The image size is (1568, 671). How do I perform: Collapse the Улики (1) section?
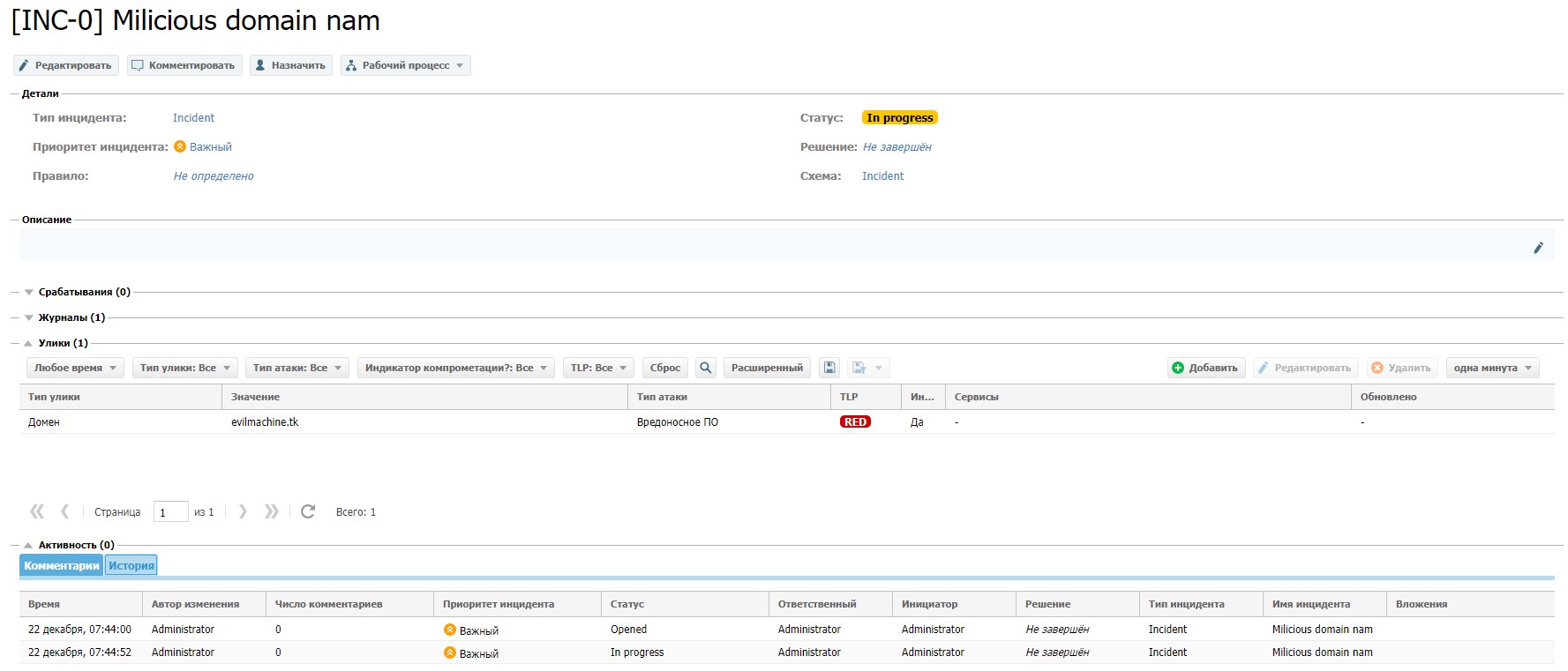[29, 343]
